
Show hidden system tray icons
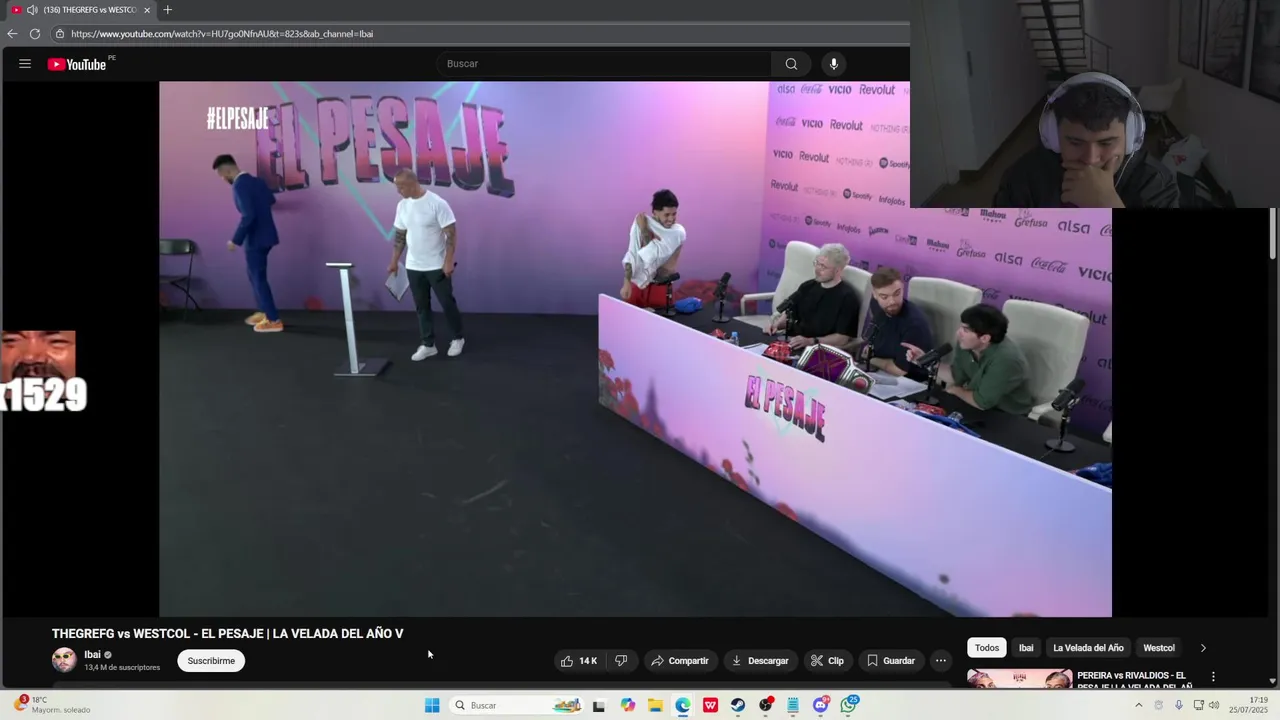[1138, 705]
